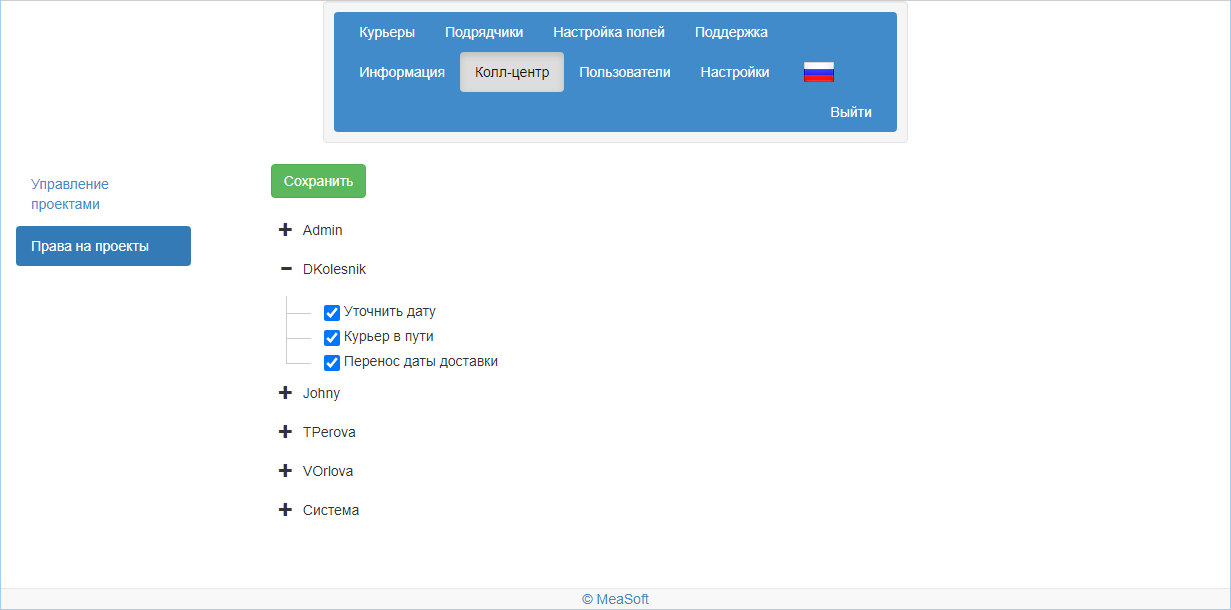This screenshot has height=610, width=1231.
Task: Uncheck the Перенос даты доставки checkbox
Action: (332, 362)
